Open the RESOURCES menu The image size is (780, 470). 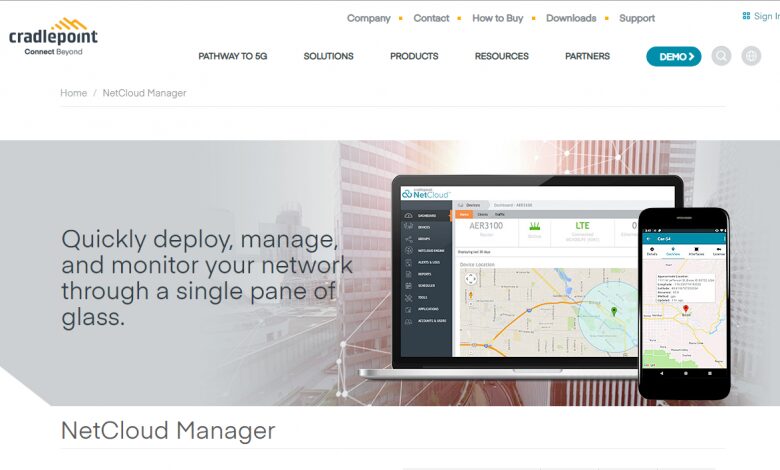(x=501, y=56)
